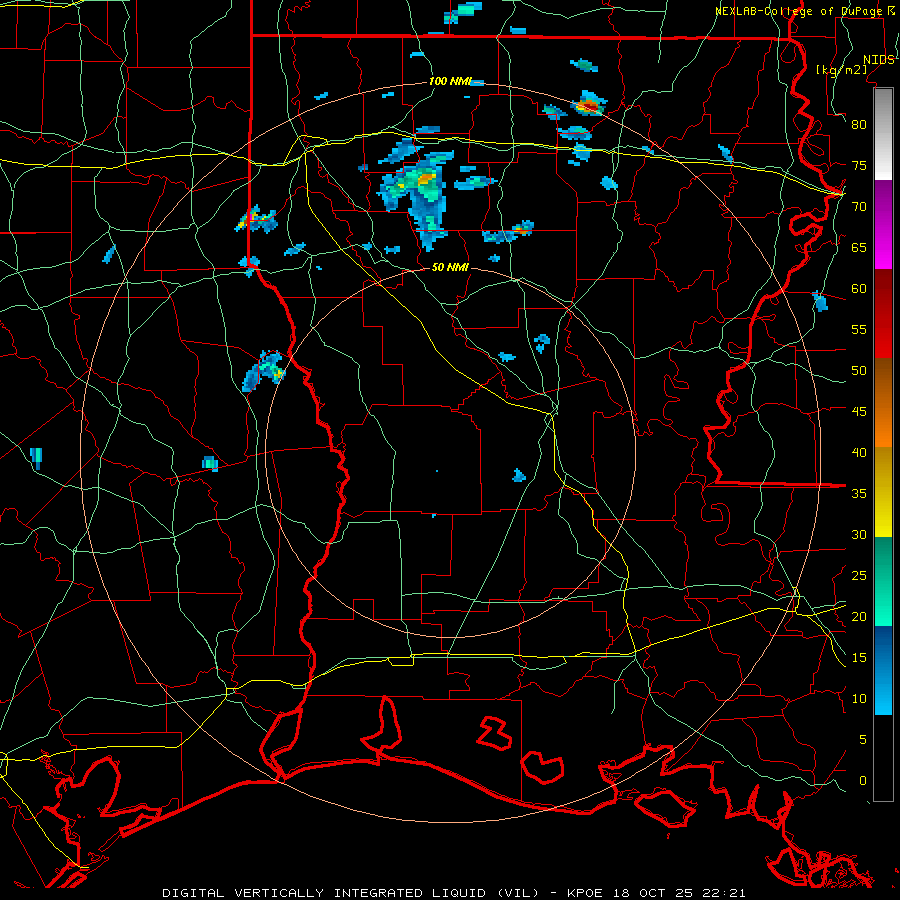
Task: Pick the orange-brown segment of the color bar
Action: 883,403
